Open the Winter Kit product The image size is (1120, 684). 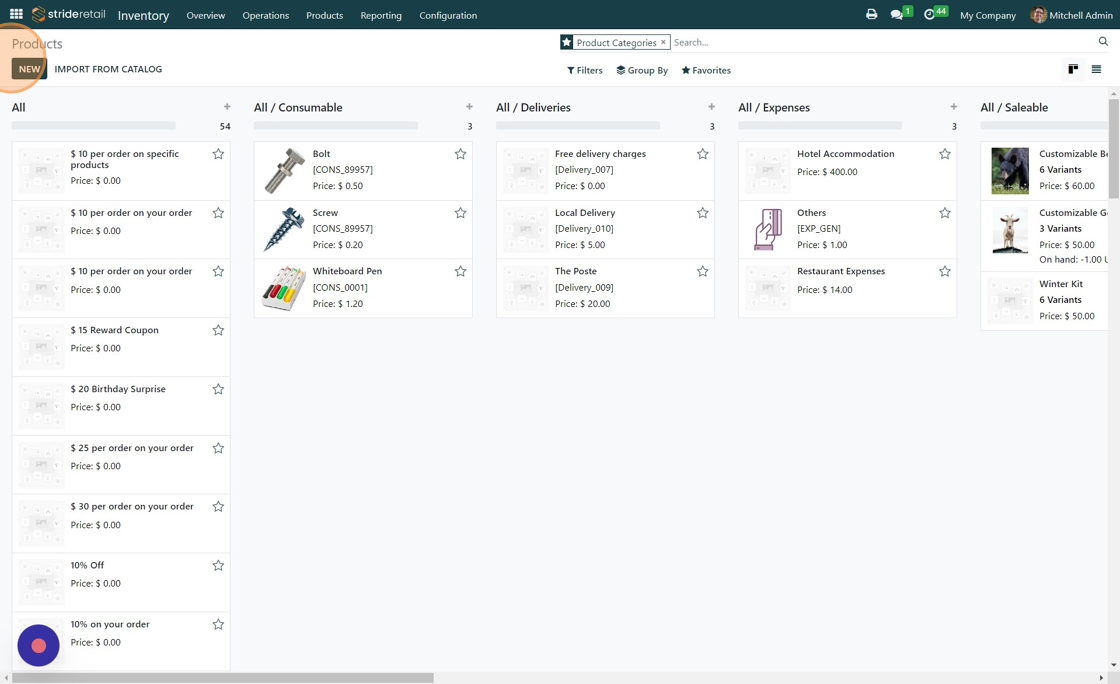[1044, 301]
